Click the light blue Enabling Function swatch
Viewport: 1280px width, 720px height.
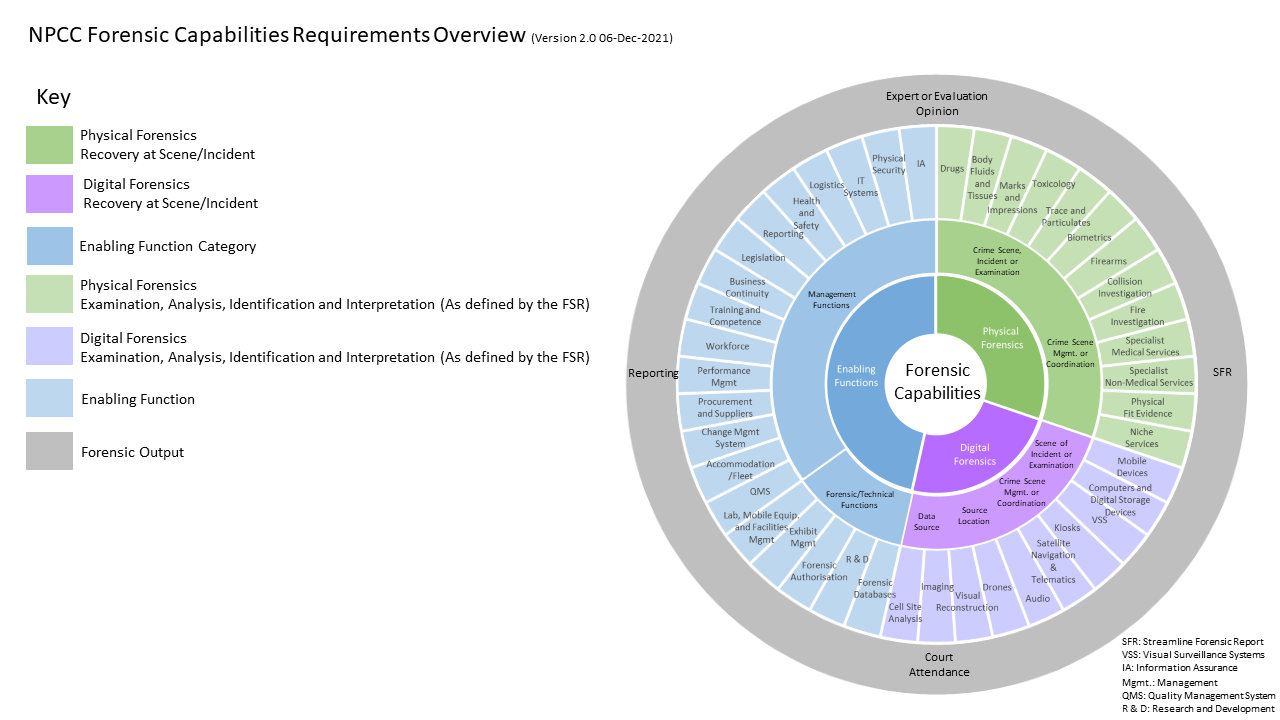click(49, 398)
